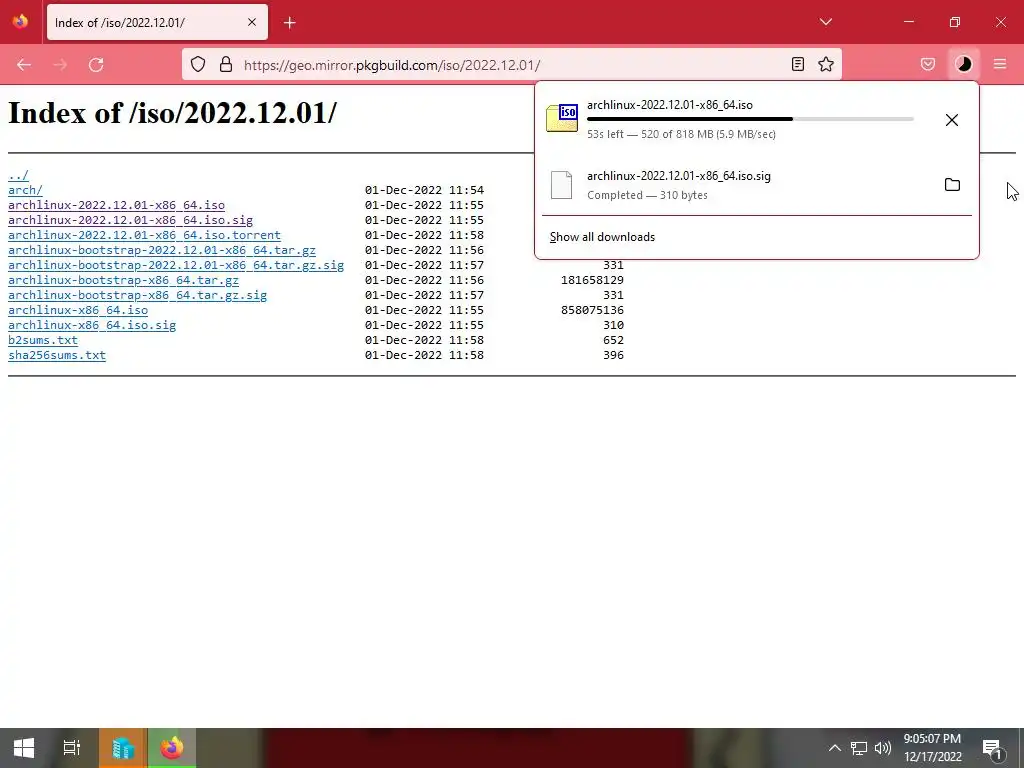This screenshot has width=1024, height=768.
Task: Open the Pocket save icon
Action: (927, 64)
